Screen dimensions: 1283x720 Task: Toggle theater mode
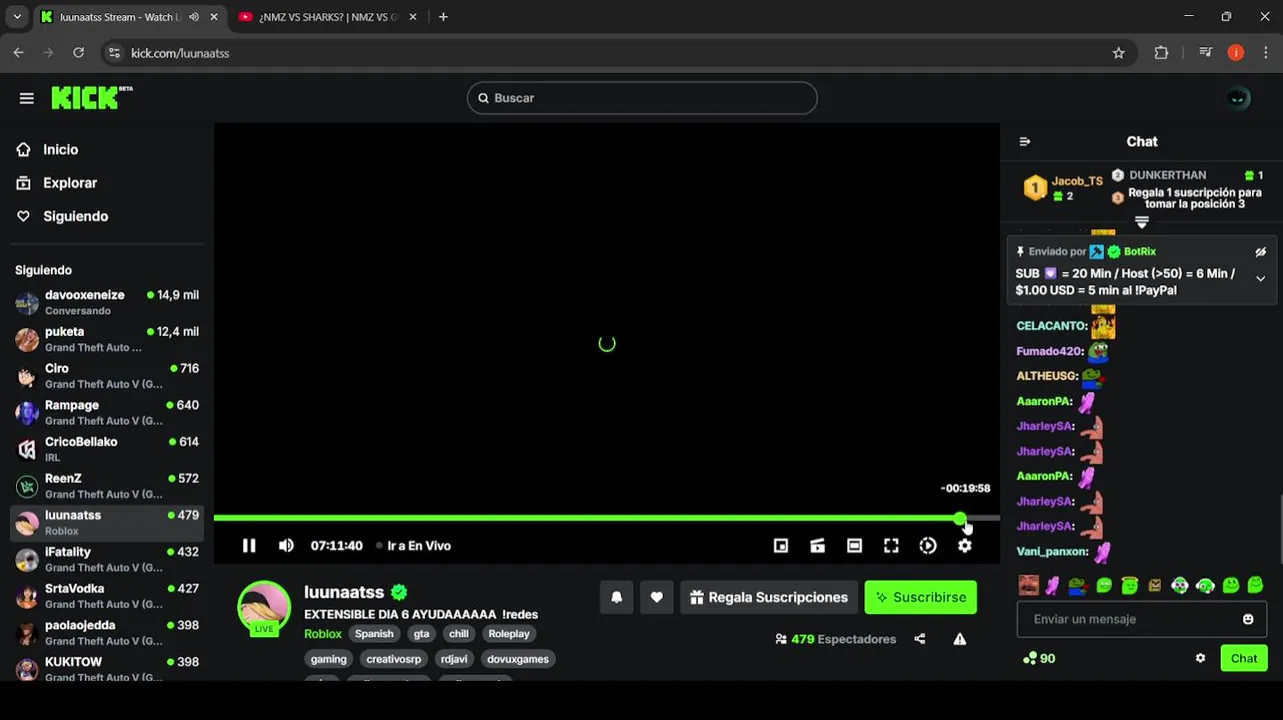(x=854, y=545)
